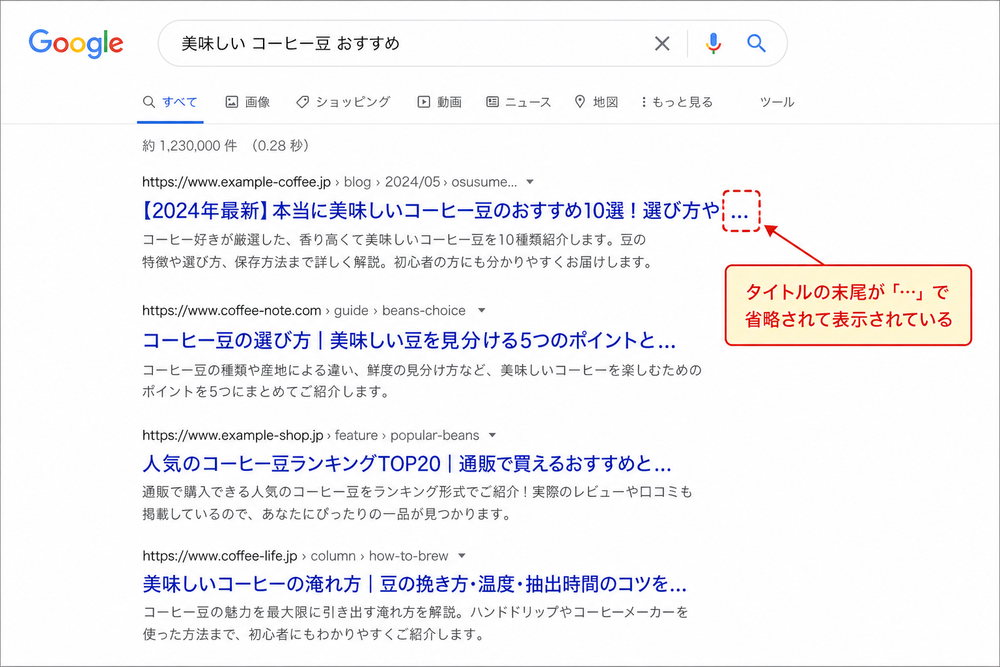Click snippet starting コーヒー好きが厳選した

pos(397,251)
